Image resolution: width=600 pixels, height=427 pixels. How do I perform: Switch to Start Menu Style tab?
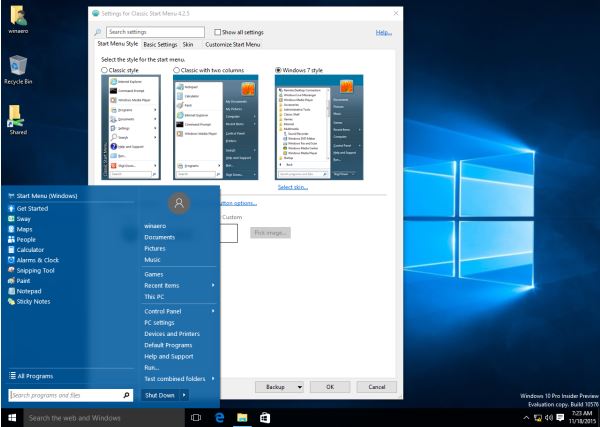pos(117,44)
